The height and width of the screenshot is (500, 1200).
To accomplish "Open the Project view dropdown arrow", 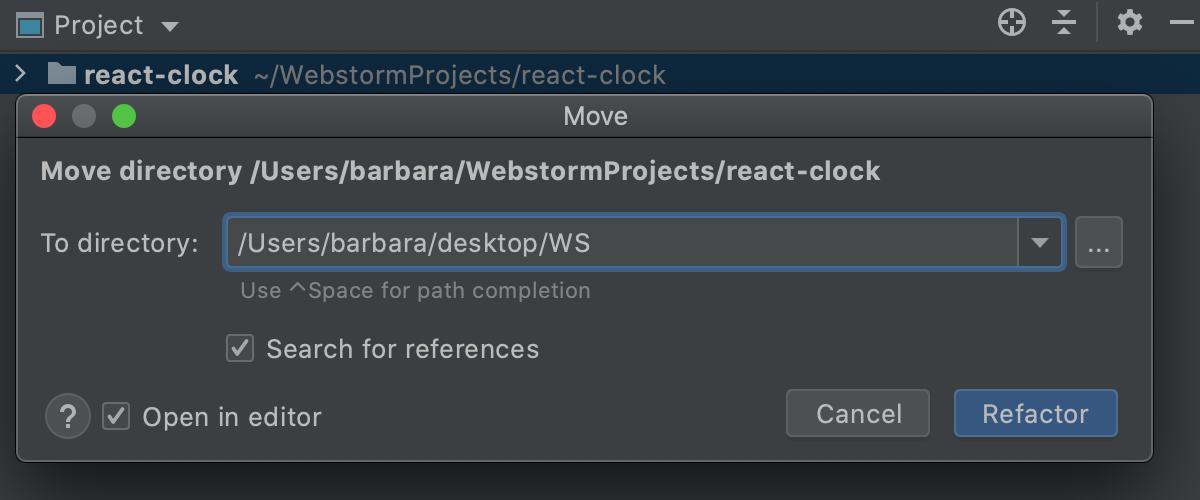I will [x=169, y=26].
